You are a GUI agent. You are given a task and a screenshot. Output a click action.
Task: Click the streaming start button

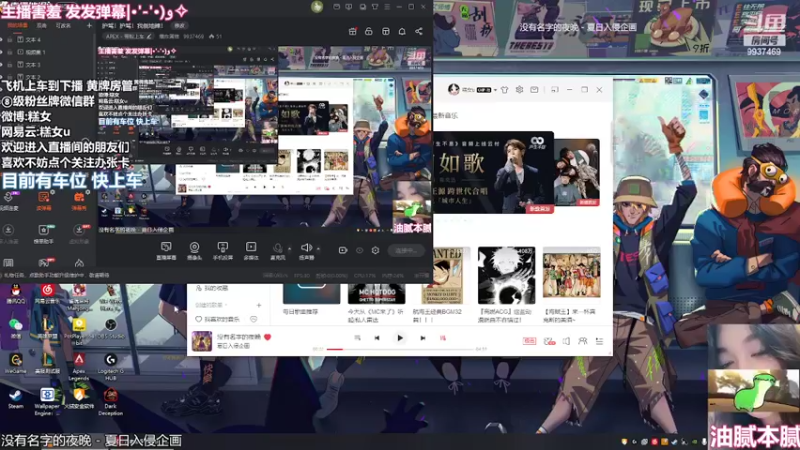pos(406,251)
